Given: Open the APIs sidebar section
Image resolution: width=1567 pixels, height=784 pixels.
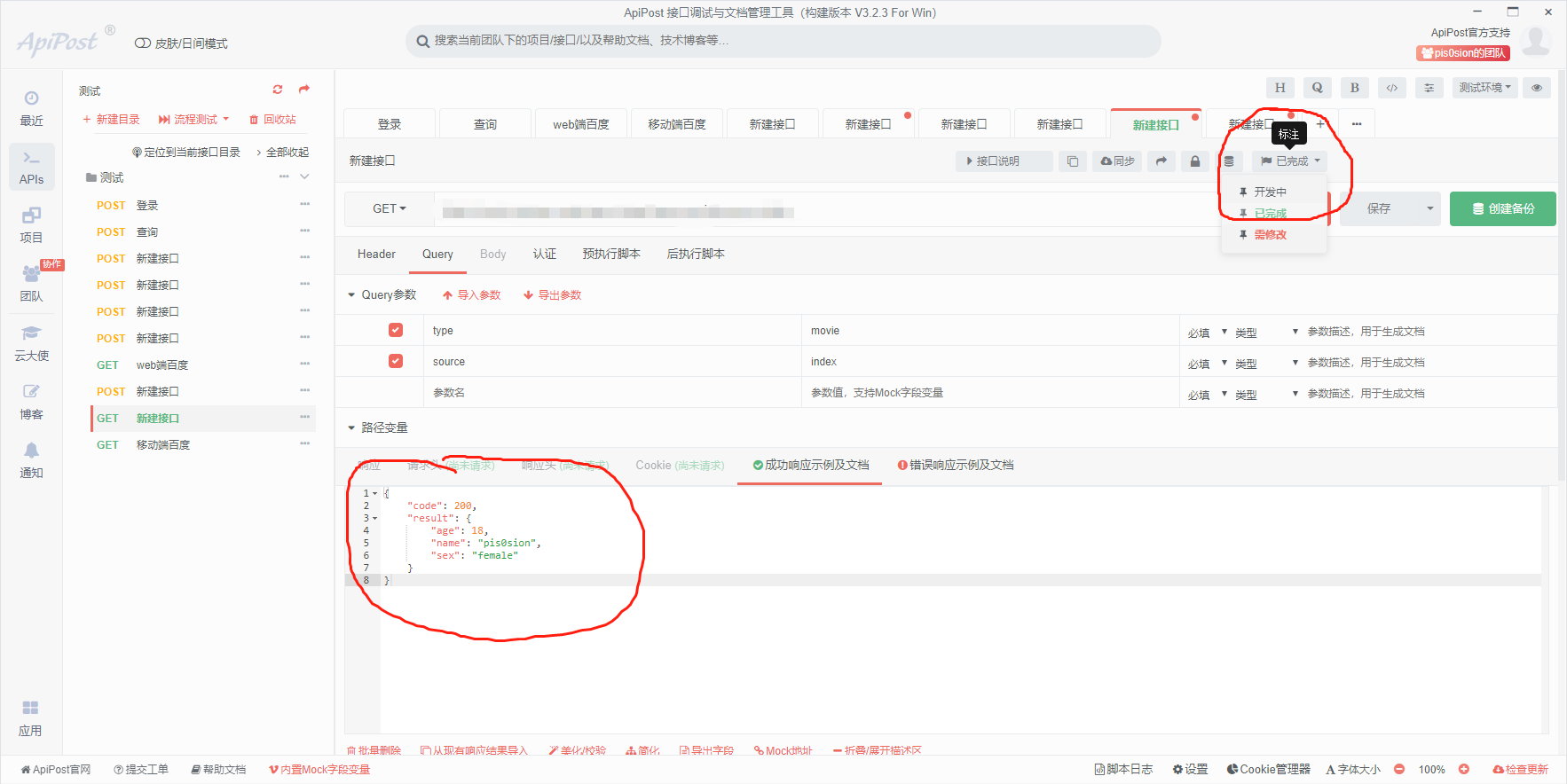Looking at the screenshot, I should coord(32,167).
